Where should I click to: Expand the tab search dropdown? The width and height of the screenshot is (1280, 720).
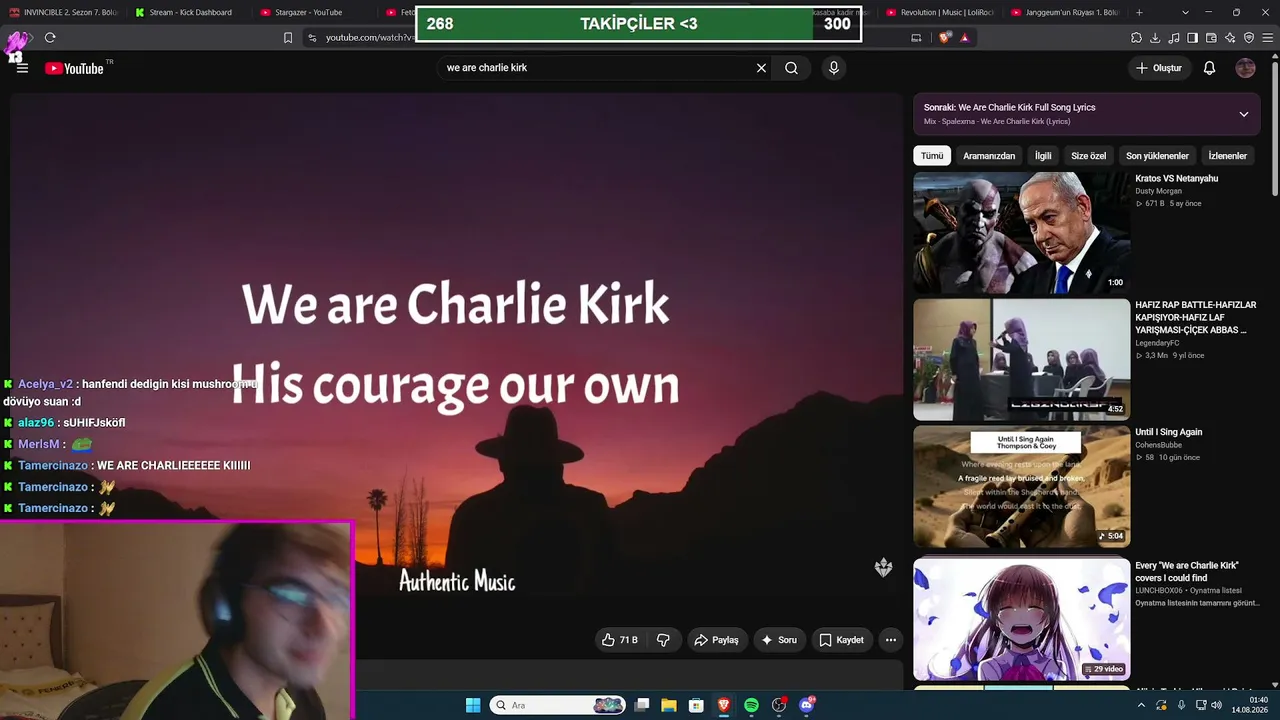tap(1185, 12)
